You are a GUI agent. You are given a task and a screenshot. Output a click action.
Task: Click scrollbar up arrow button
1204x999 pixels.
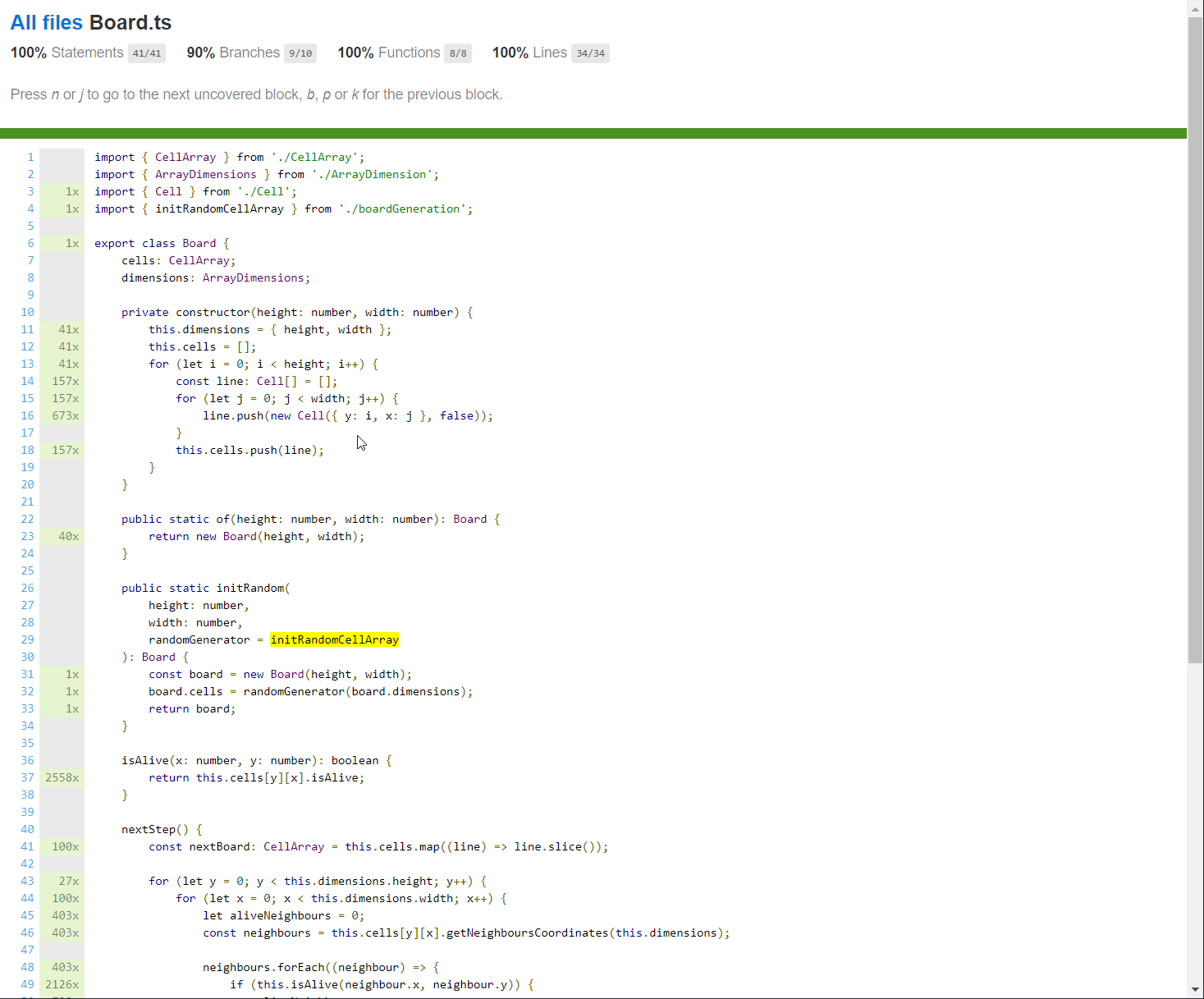point(1196,8)
